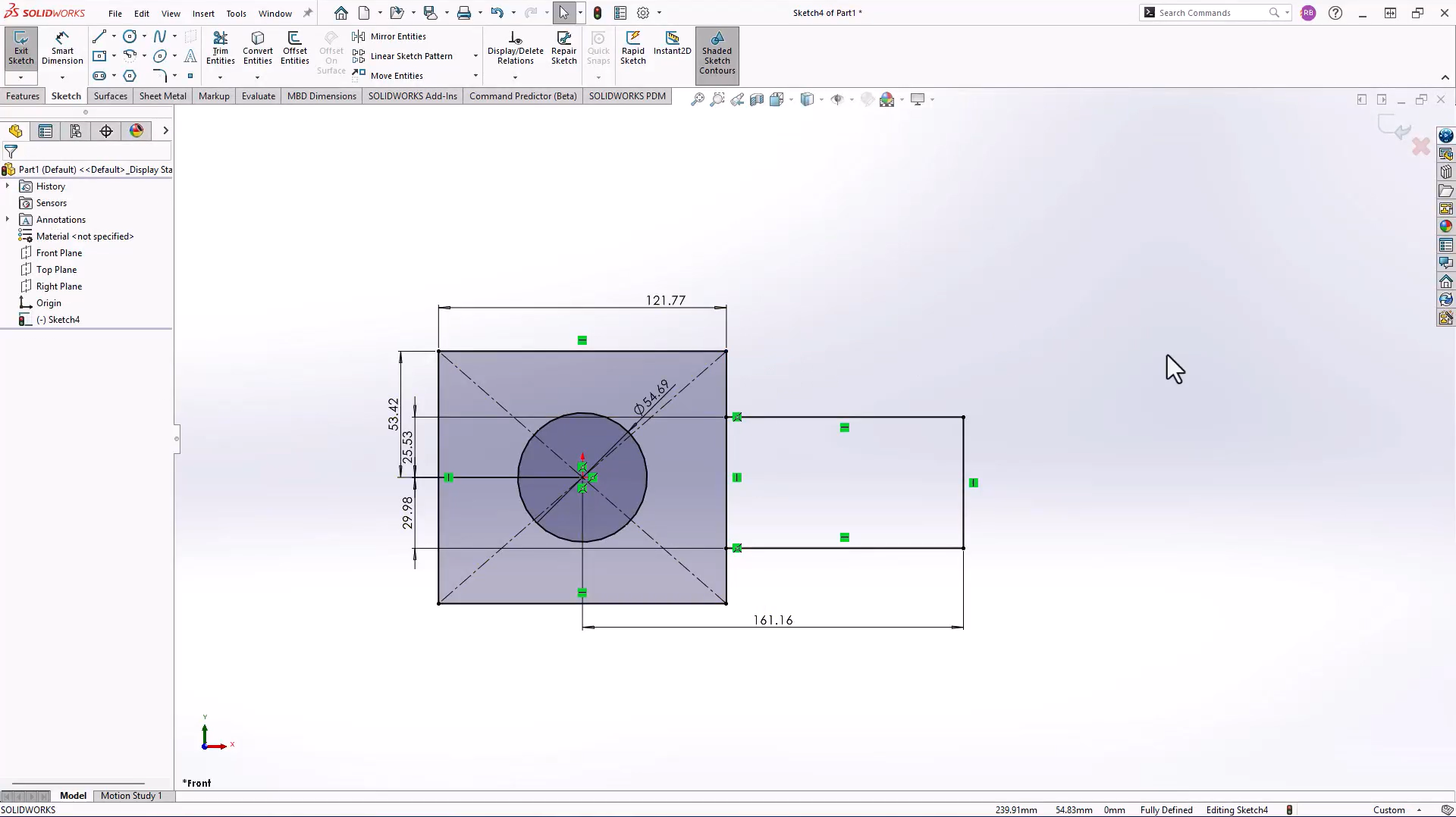Expand the Annotations folder
The width and height of the screenshot is (1456, 817).
[8, 220]
